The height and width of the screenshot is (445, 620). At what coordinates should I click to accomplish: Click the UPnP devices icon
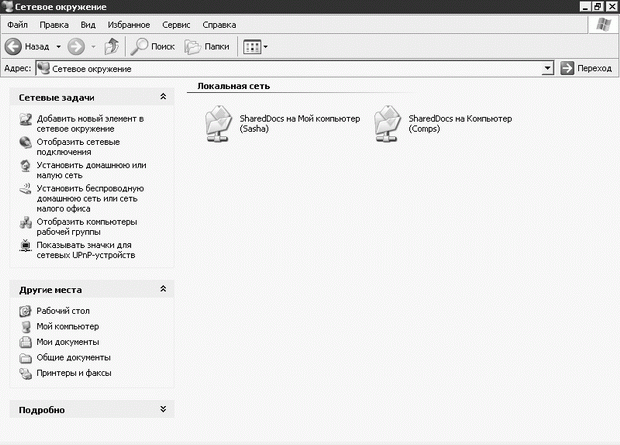(x=26, y=245)
